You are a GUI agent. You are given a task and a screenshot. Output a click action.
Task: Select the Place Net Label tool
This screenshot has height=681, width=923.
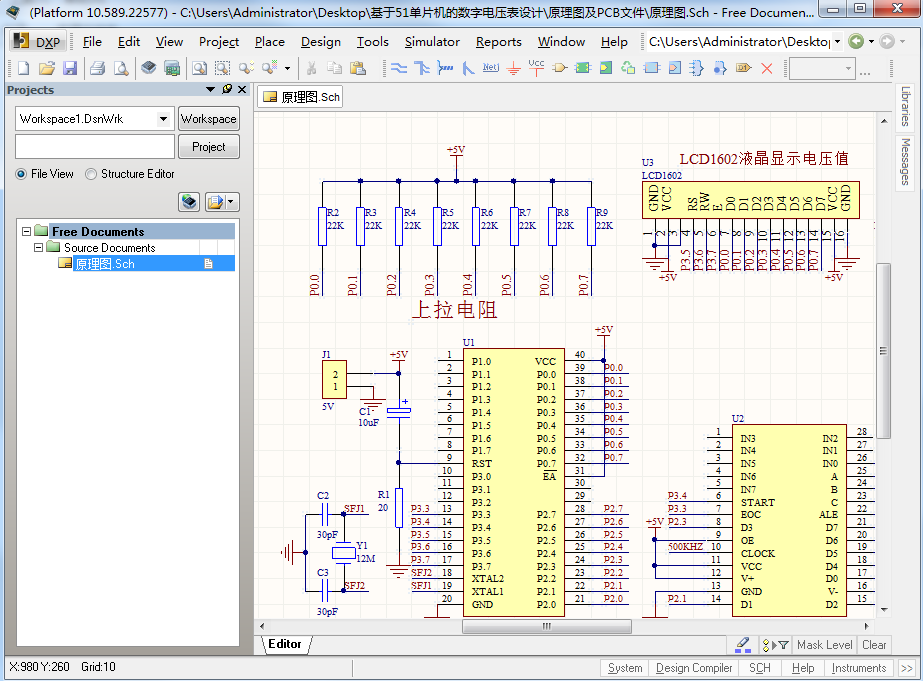click(x=490, y=68)
